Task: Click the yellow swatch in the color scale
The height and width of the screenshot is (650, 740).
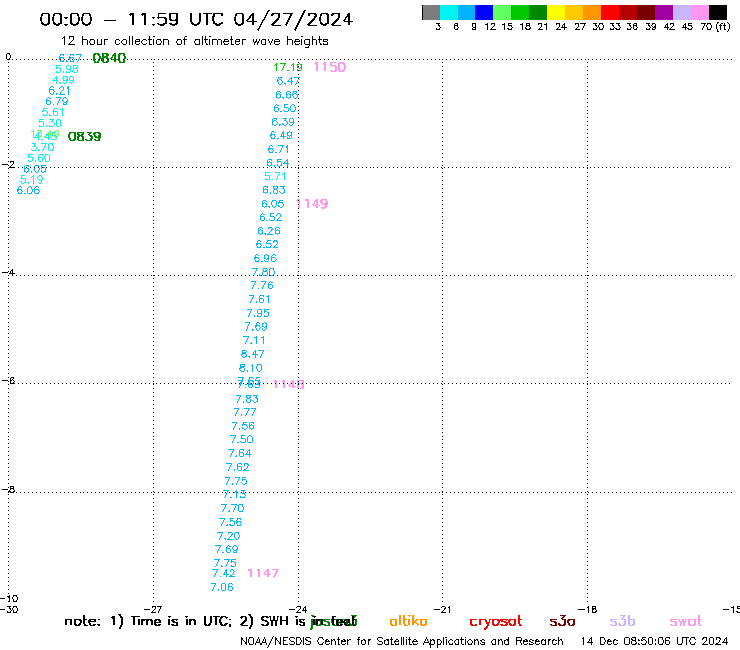Action: pyautogui.click(x=556, y=12)
